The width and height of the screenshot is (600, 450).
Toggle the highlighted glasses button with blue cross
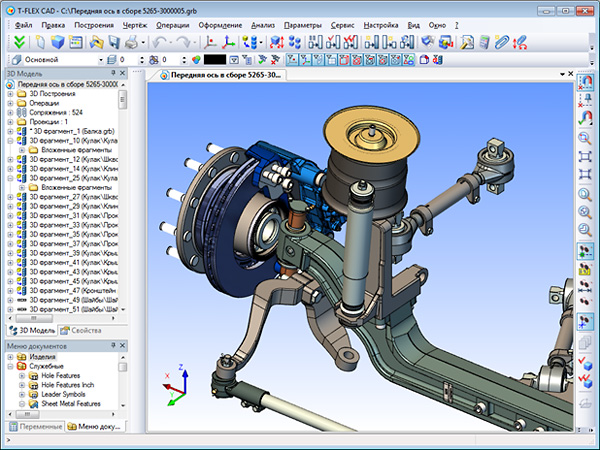[x=585, y=322]
